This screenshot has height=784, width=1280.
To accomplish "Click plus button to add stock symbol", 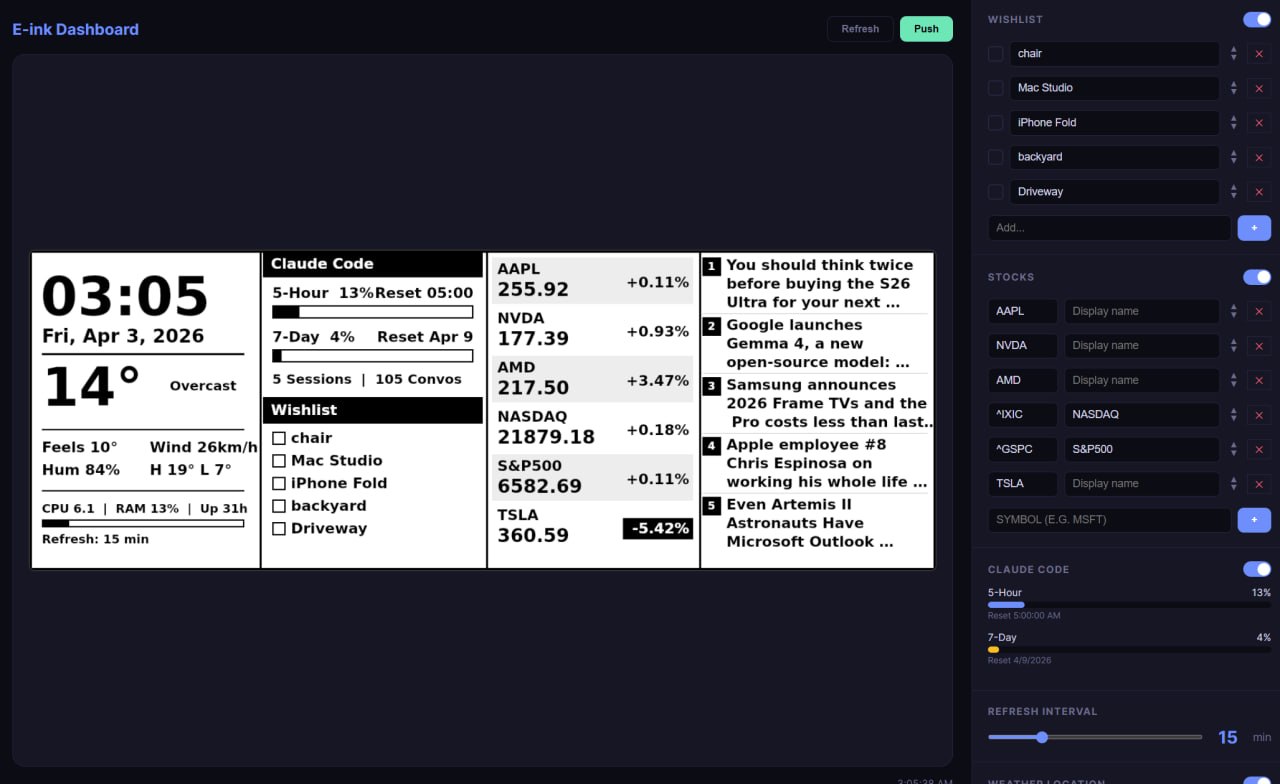I will point(1254,520).
